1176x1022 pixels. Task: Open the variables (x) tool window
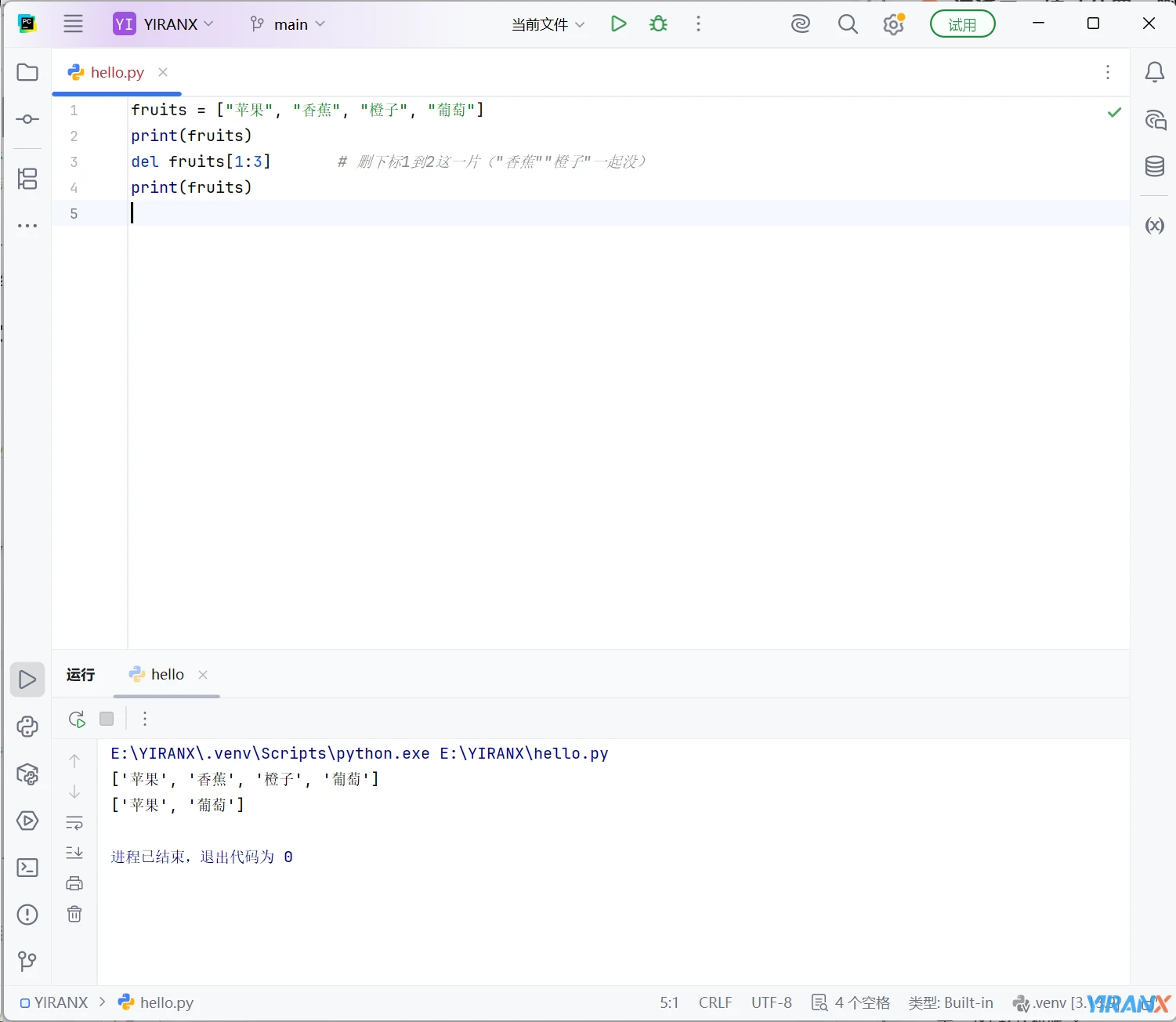1154,226
